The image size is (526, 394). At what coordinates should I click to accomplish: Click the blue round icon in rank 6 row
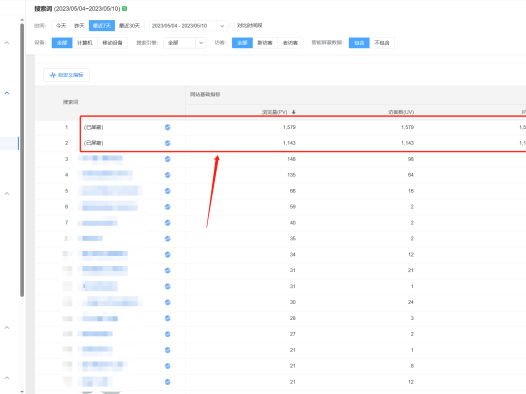pyautogui.click(x=167, y=207)
